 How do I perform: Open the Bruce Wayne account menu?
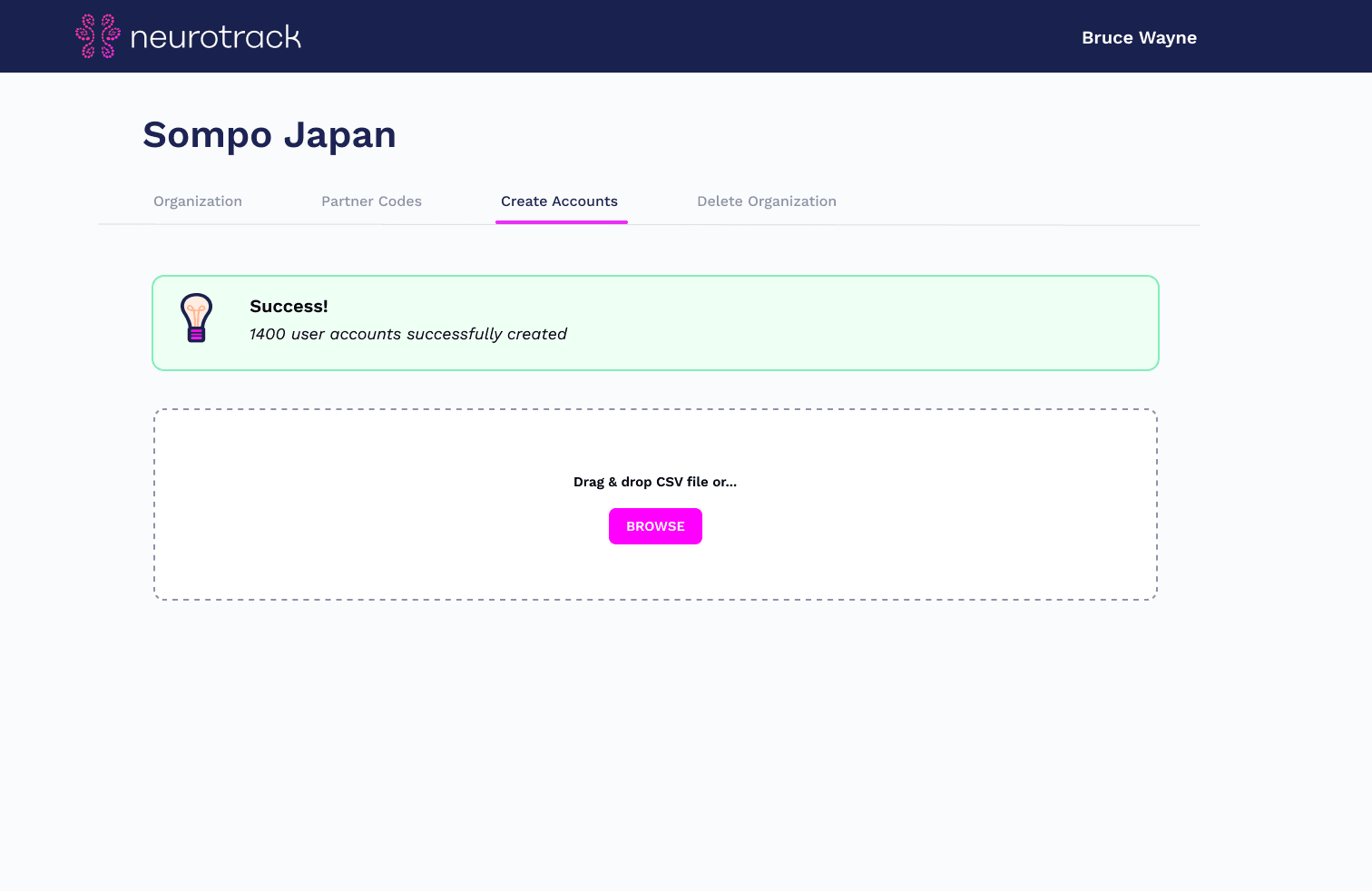1139,37
